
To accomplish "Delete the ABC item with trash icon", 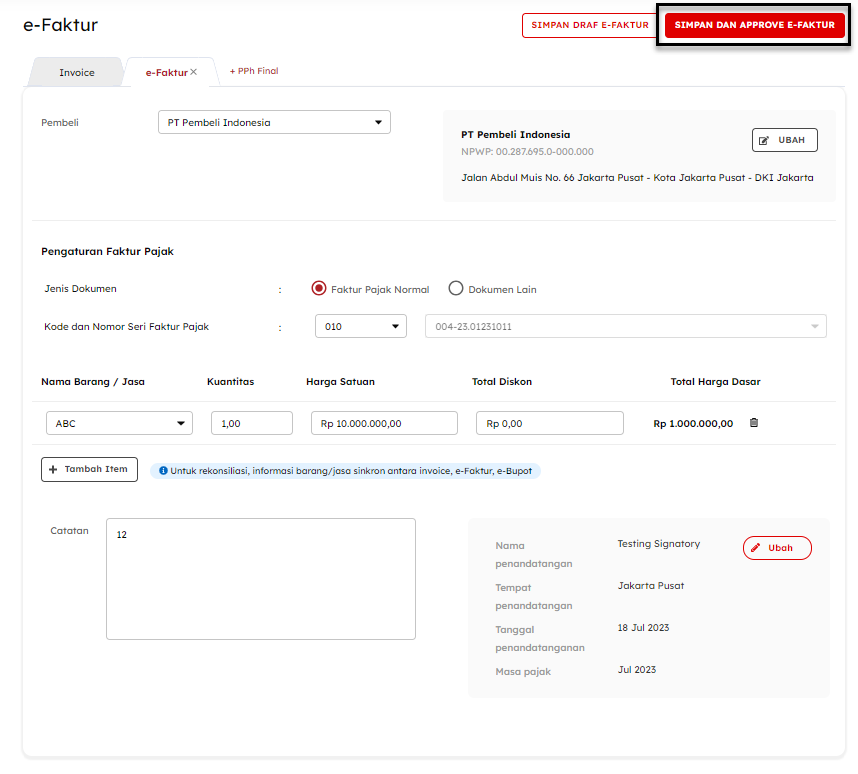I will 754,423.
